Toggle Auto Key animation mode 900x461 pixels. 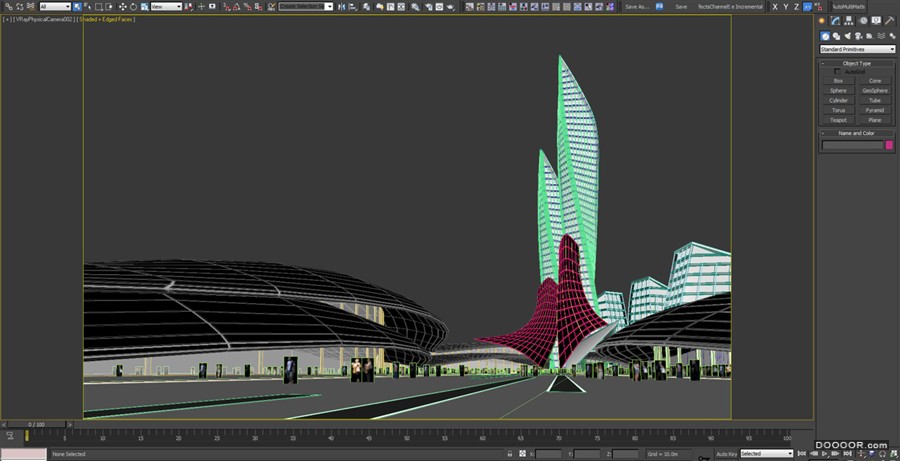tap(727, 454)
